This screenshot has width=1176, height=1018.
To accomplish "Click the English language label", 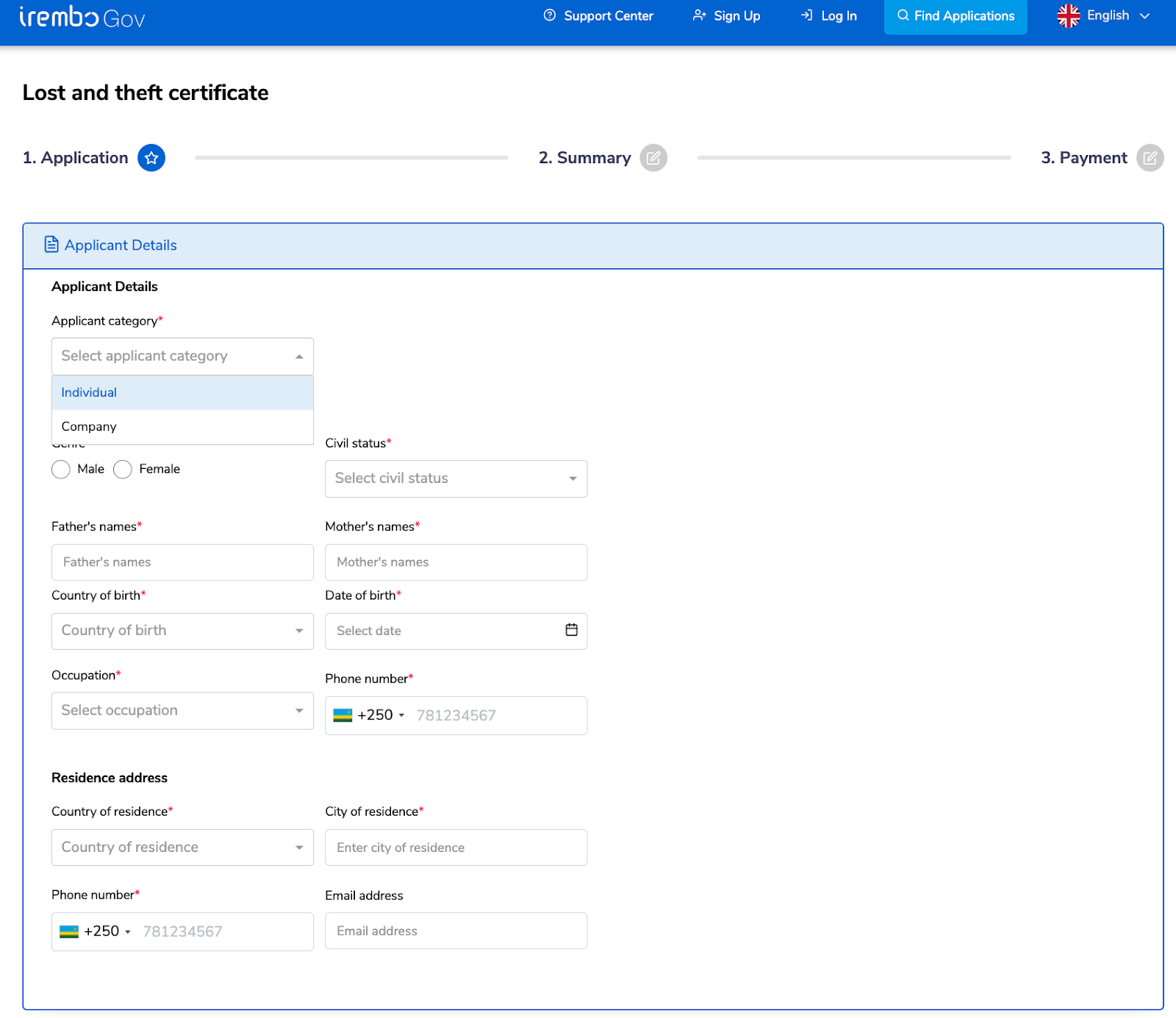I will coord(1108,15).
